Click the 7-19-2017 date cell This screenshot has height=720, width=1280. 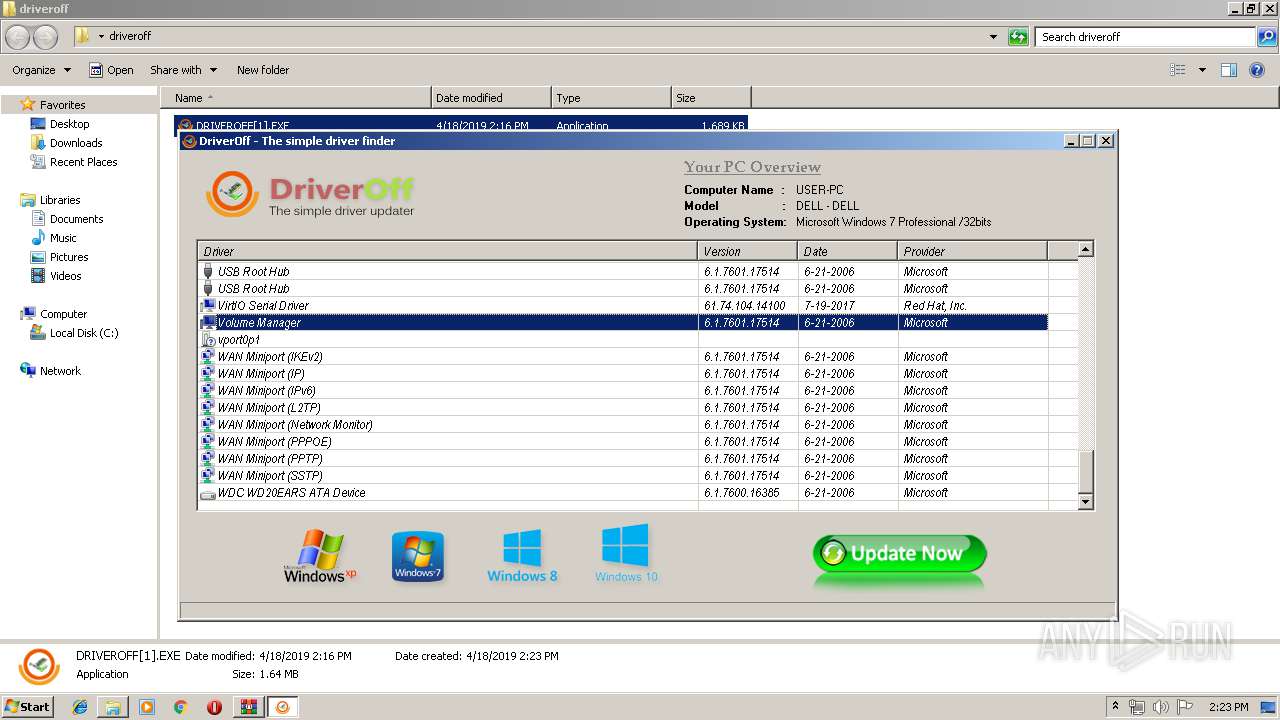tap(829, 306)
